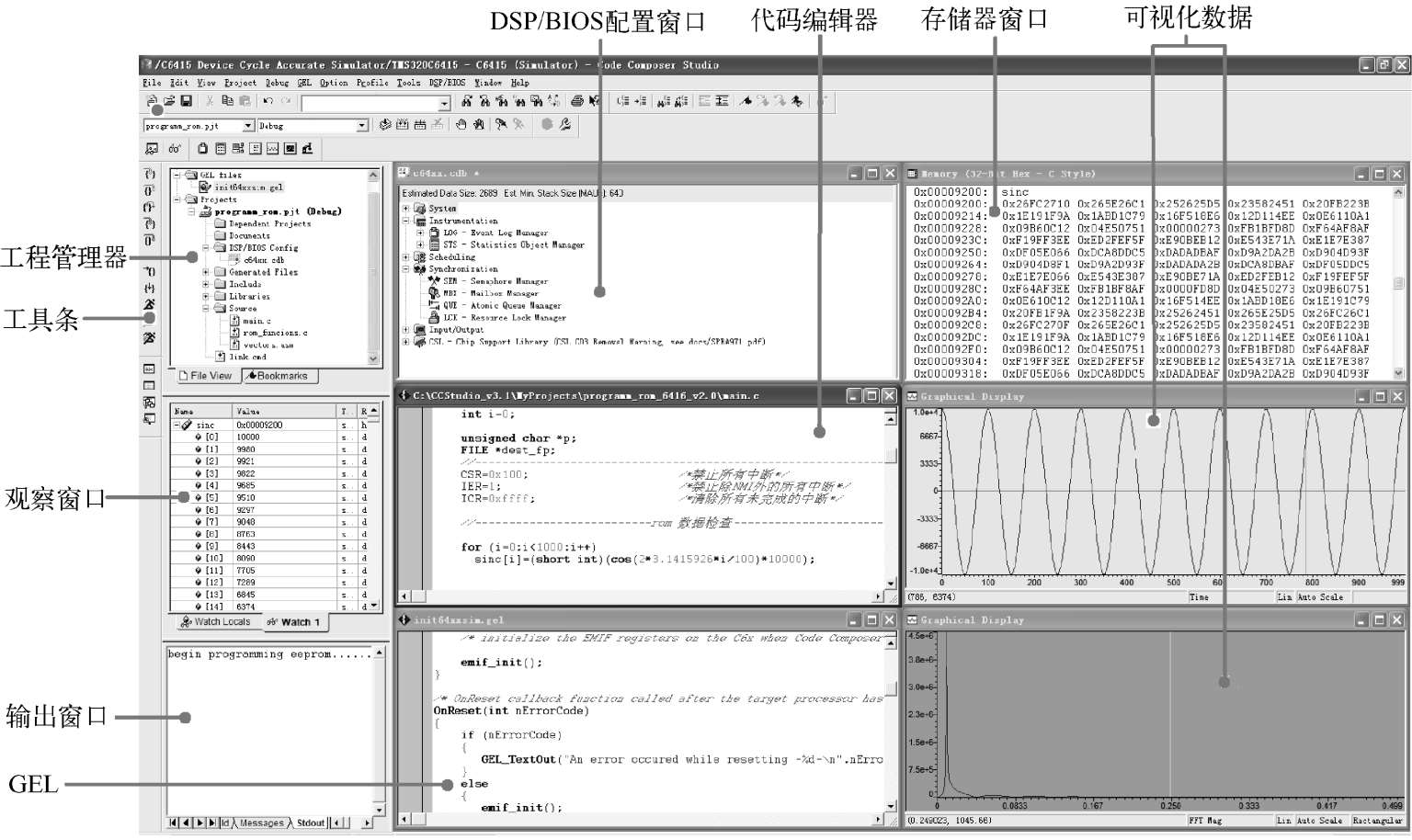Save the file using the floppy disk icon
The width and height of the screenshot is (1412, 840).
point(187,101)
